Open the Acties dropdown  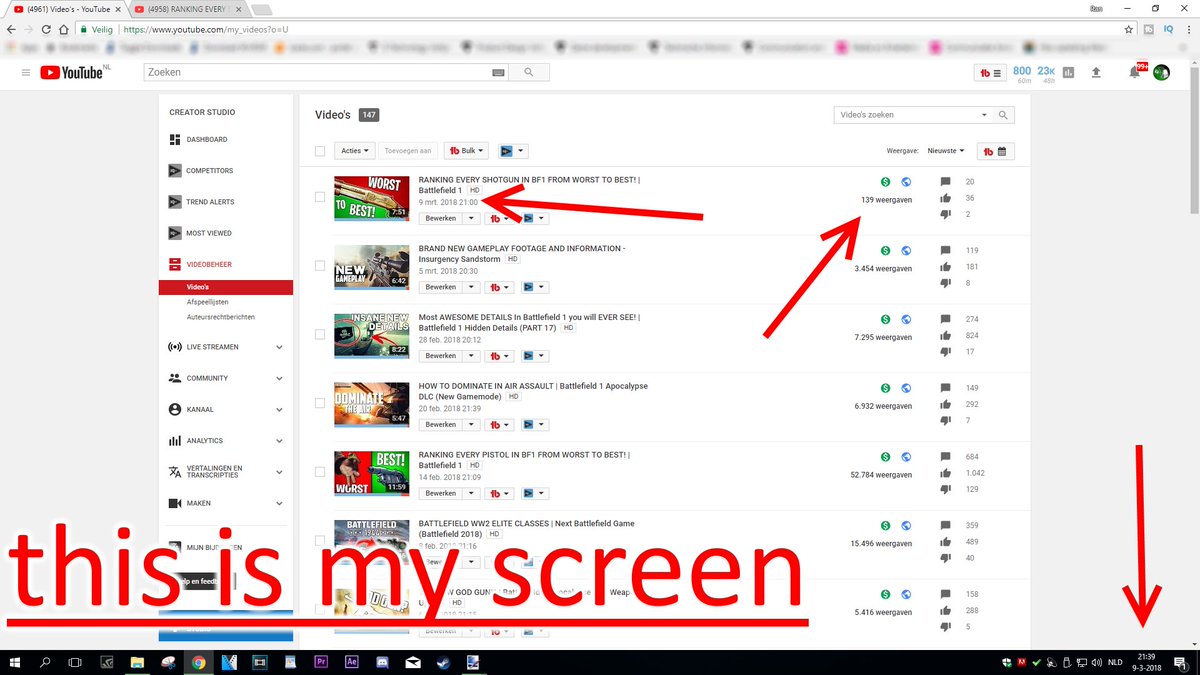click(x=355, y=151)
